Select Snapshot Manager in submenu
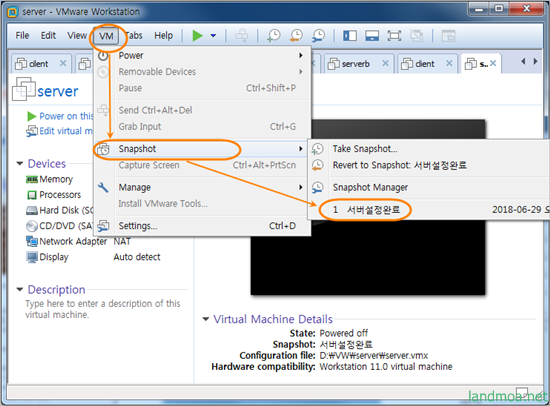Screen dimensions: 550x406 click(370, 187)
